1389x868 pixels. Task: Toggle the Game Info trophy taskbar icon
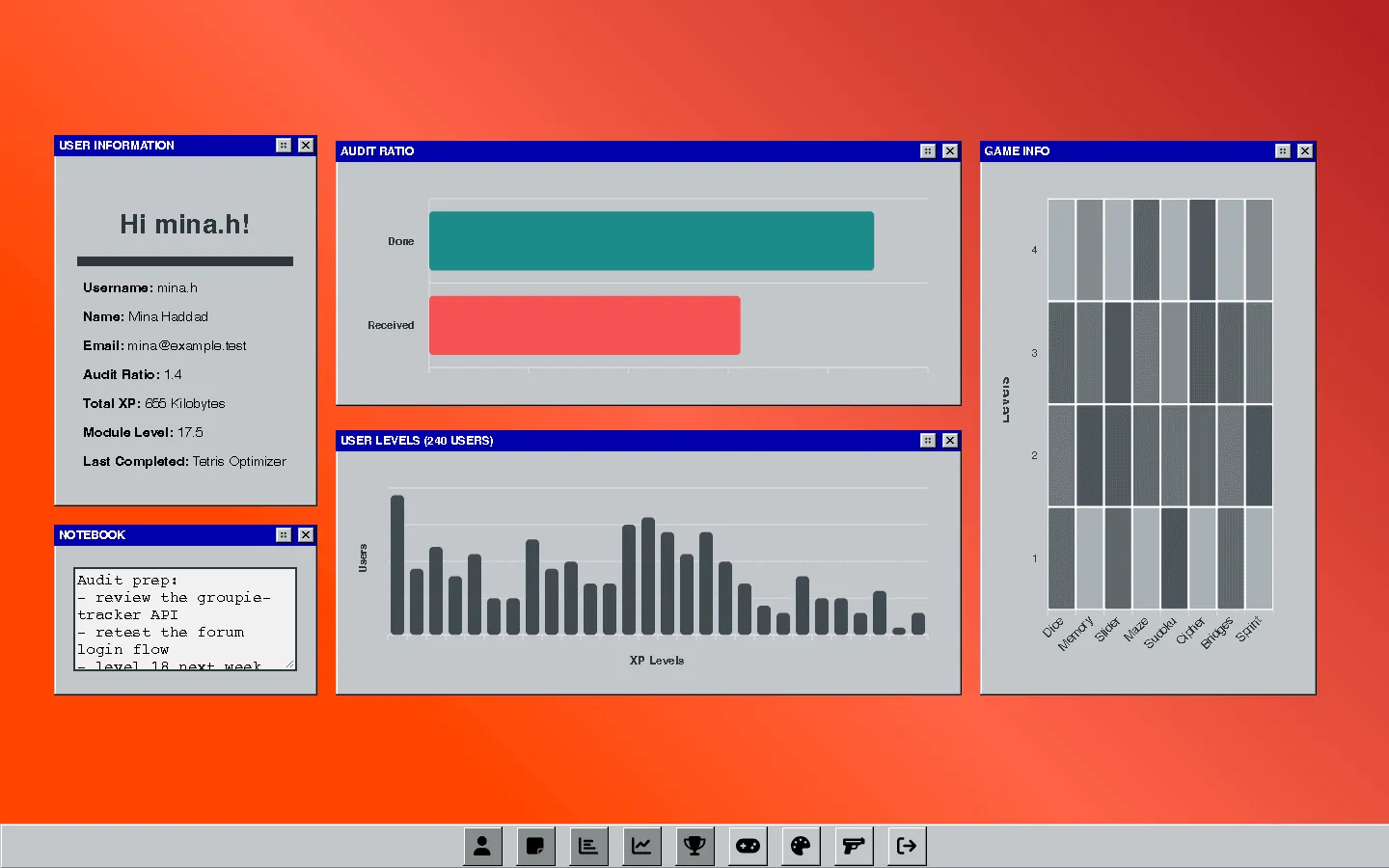[x=694, y=846]
